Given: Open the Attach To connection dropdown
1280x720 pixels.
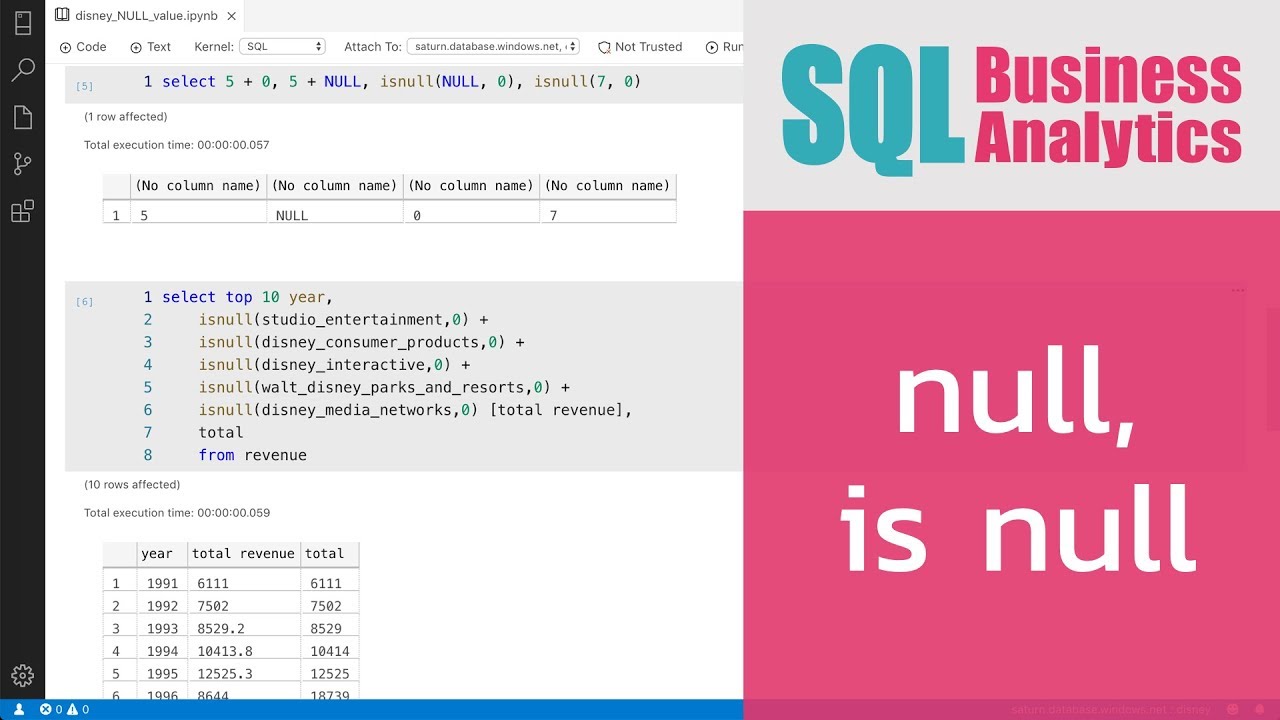Looking at the screenshot, I should (x=493, y=47).
